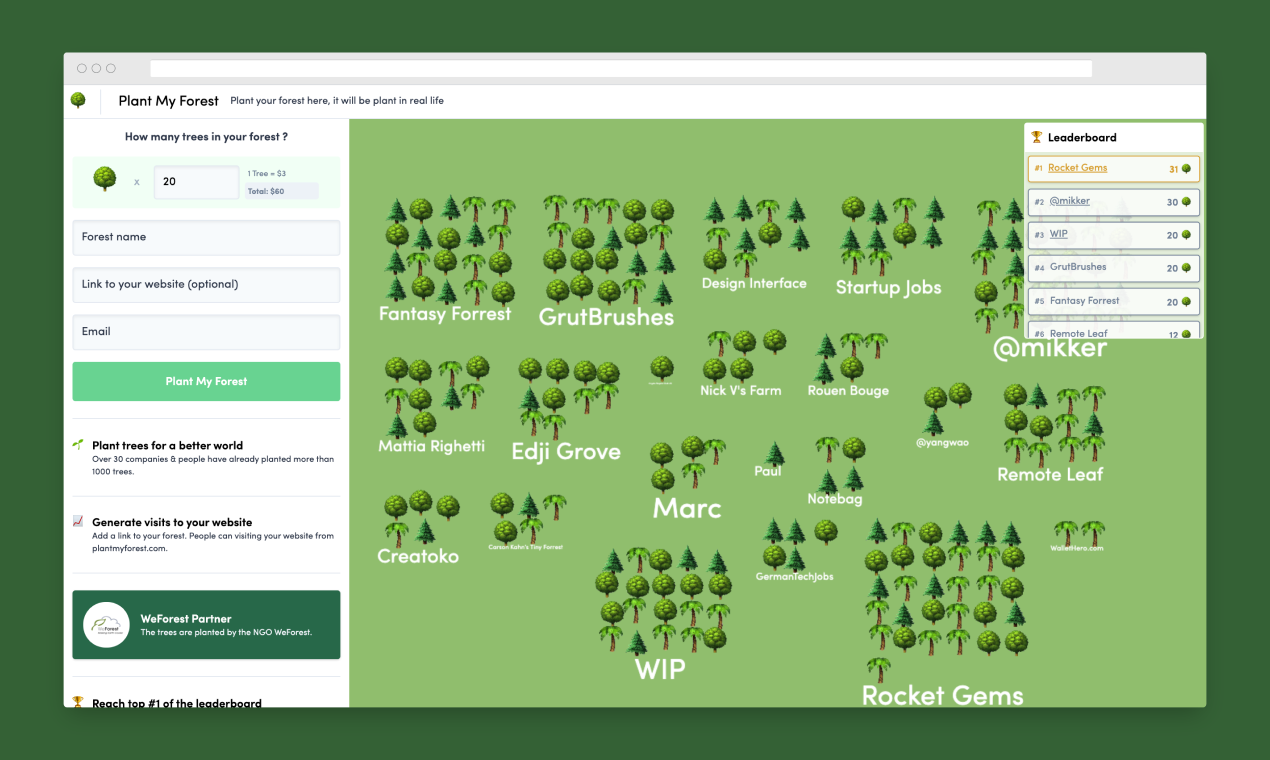
Task: Click the tree emoji beside the quantity field
Action: pyautogui.click(x=103, y=180)
